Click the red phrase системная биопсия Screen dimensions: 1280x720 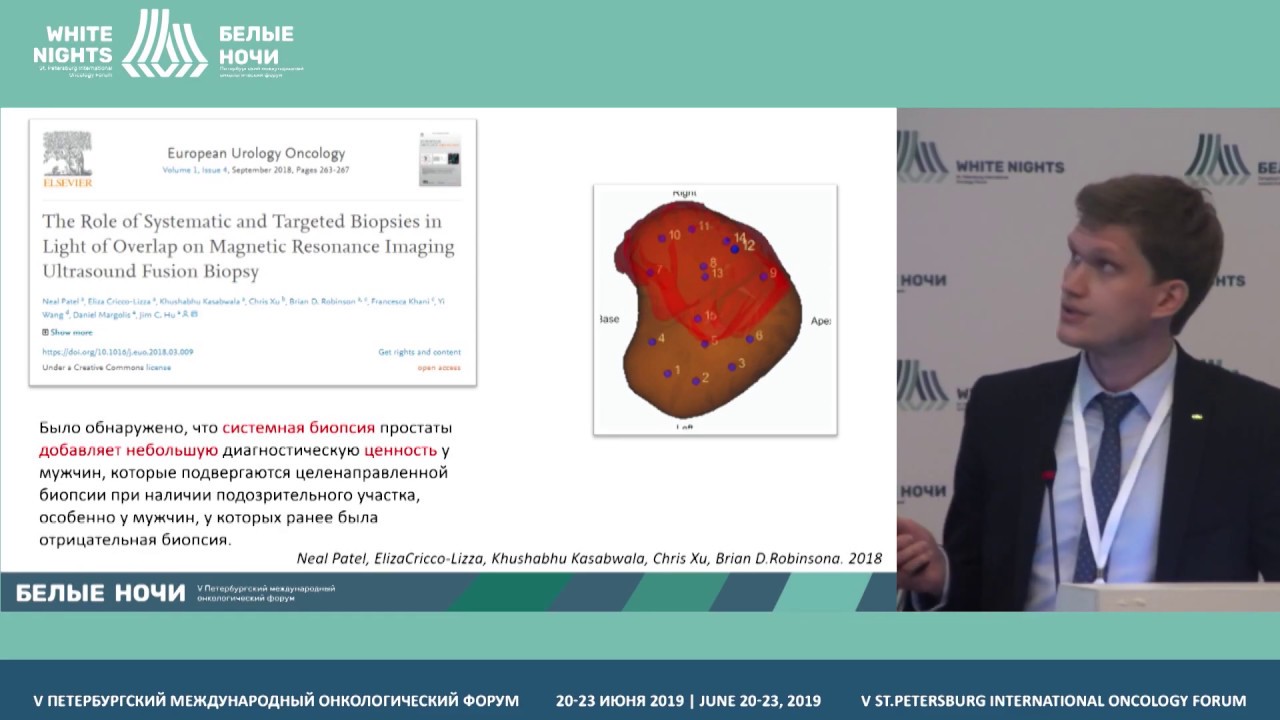point(299,427)
